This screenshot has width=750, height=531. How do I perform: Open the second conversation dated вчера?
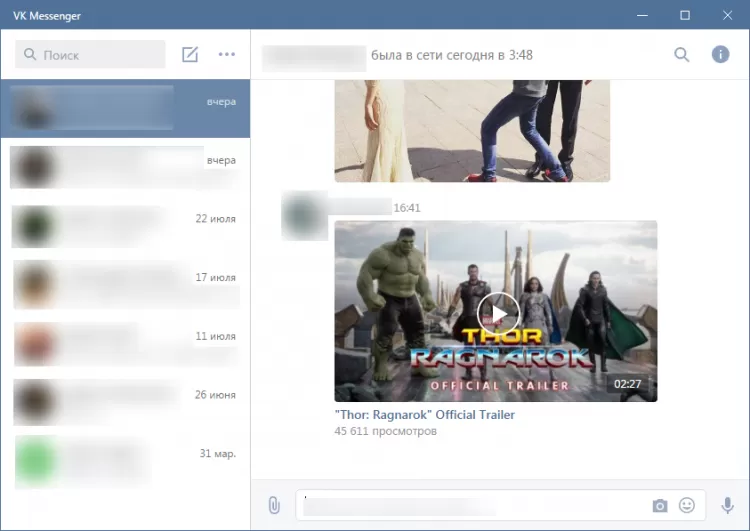125,167
